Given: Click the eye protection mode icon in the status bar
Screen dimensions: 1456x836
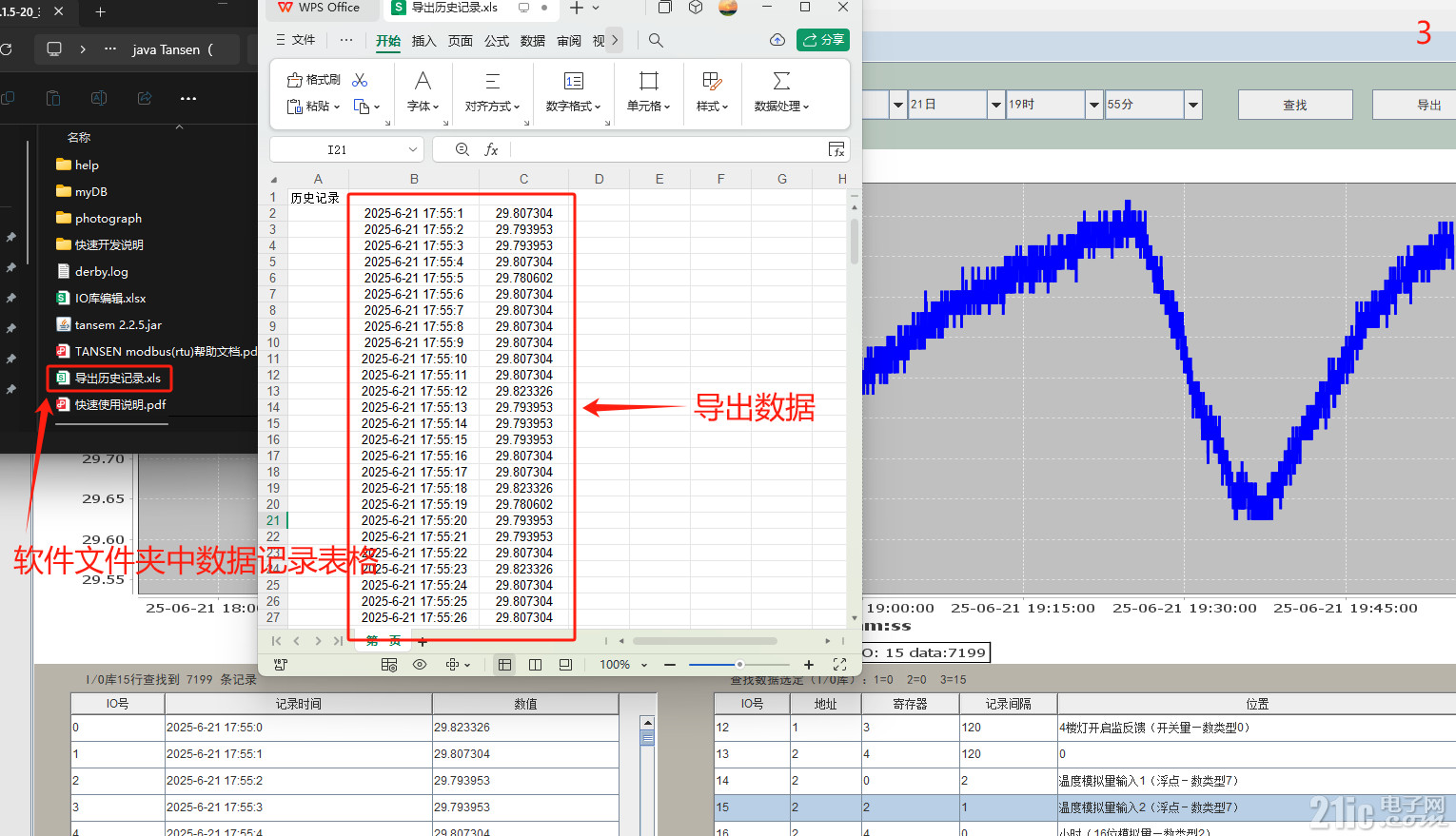Looking at the screenshot, I should coord(420,665).
